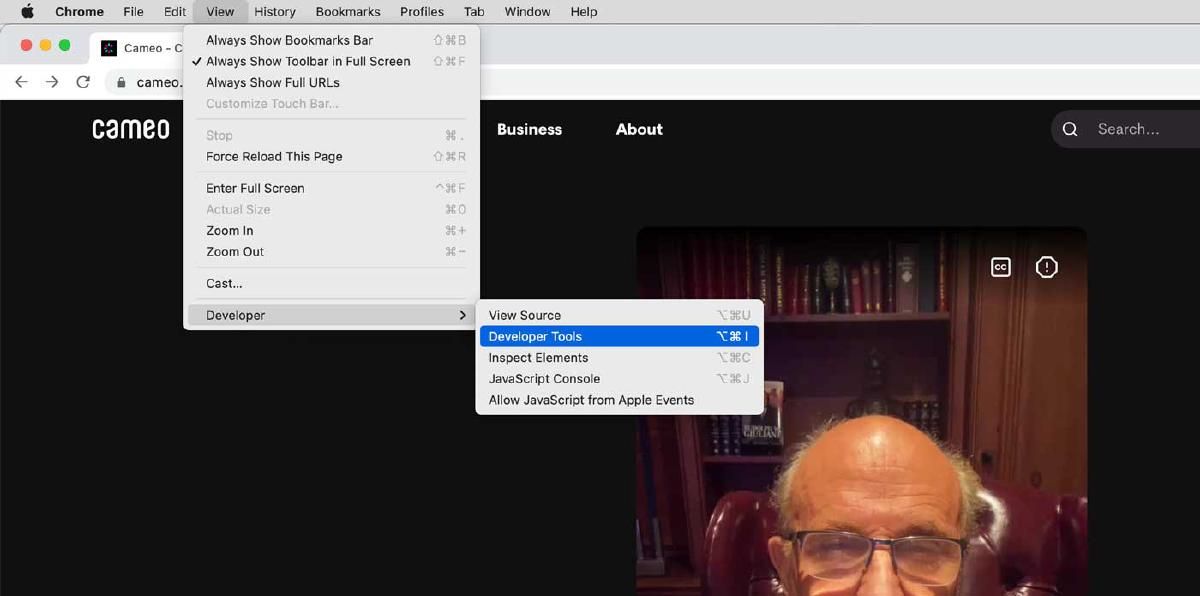The width and height of the screenshot is (1200, 596).
Task: Select Inspect Elements option
Action: [x=619, y=358]
